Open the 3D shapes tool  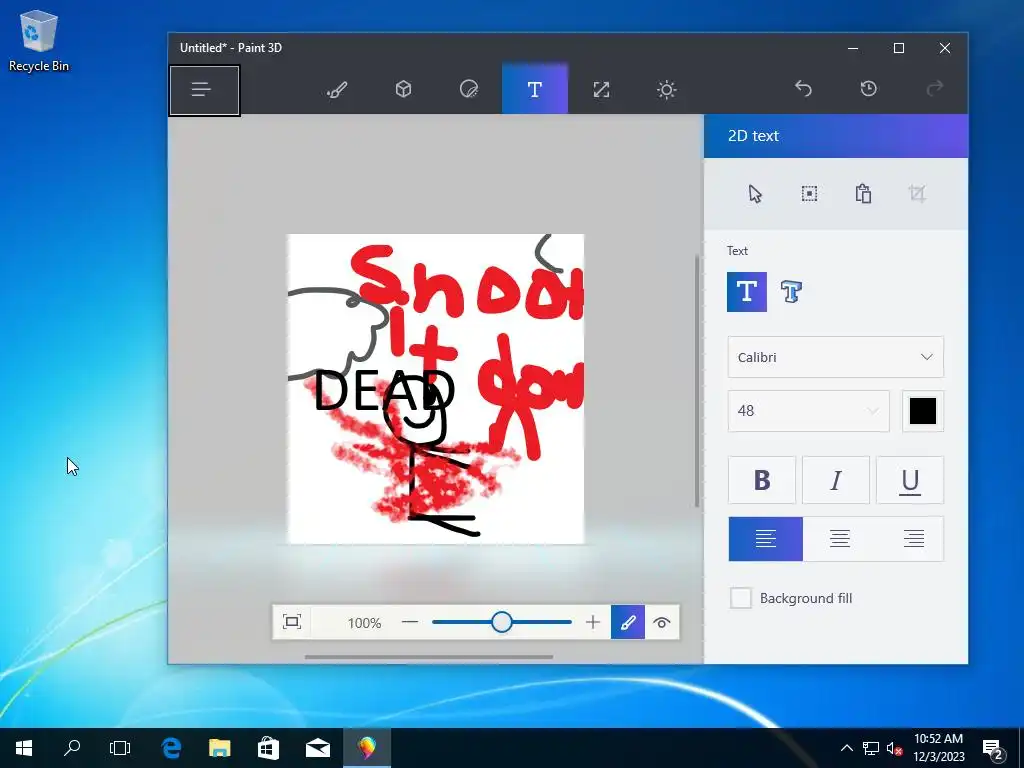point(404,89)
